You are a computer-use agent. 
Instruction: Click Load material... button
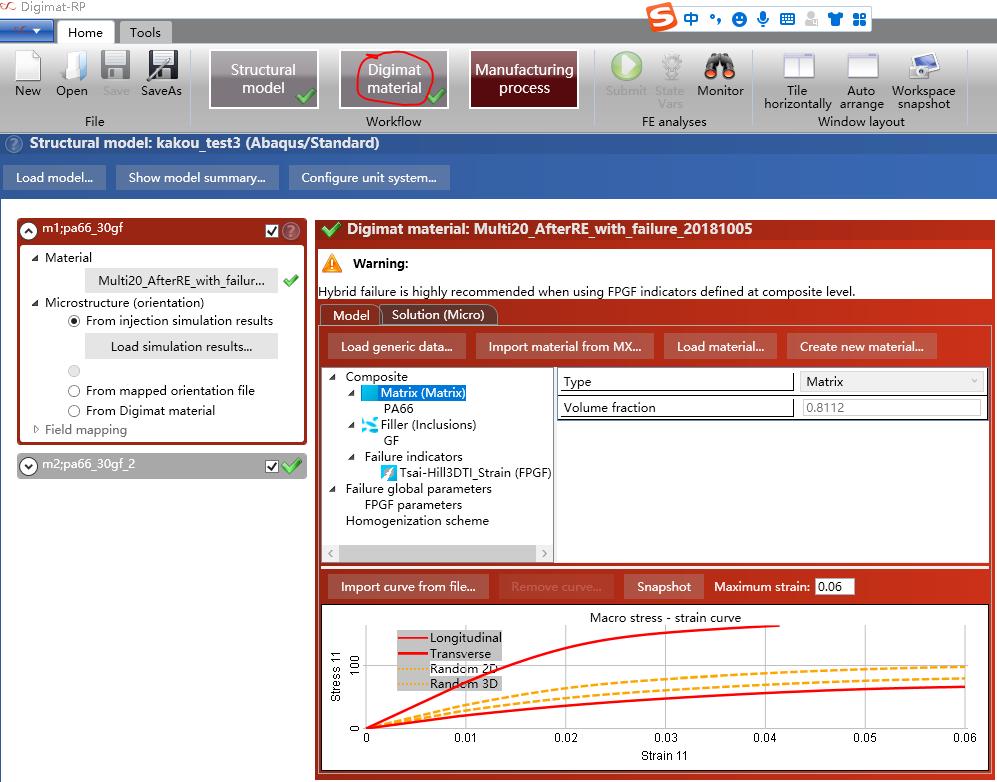pyautogui.click(x=720, y=347)
